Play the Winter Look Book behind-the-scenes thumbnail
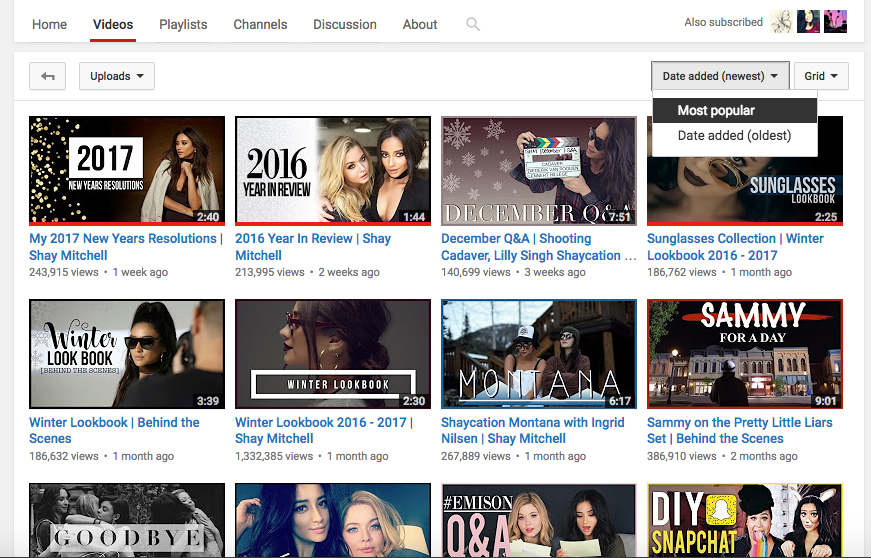The height and width of the screenshot is (558, 871). (127, 354)
